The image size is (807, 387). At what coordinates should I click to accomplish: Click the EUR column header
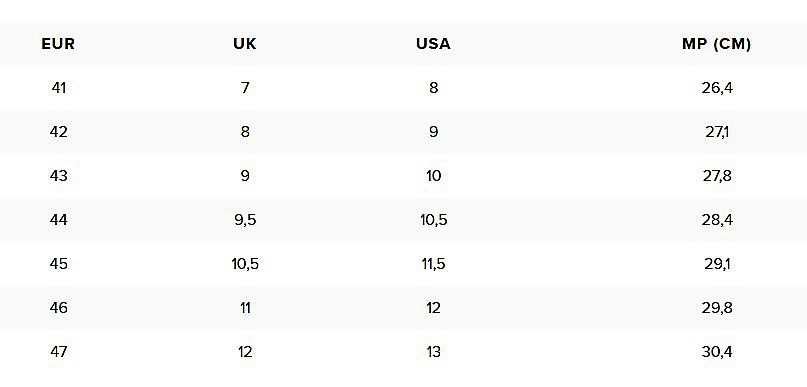[x=58, y=44]
